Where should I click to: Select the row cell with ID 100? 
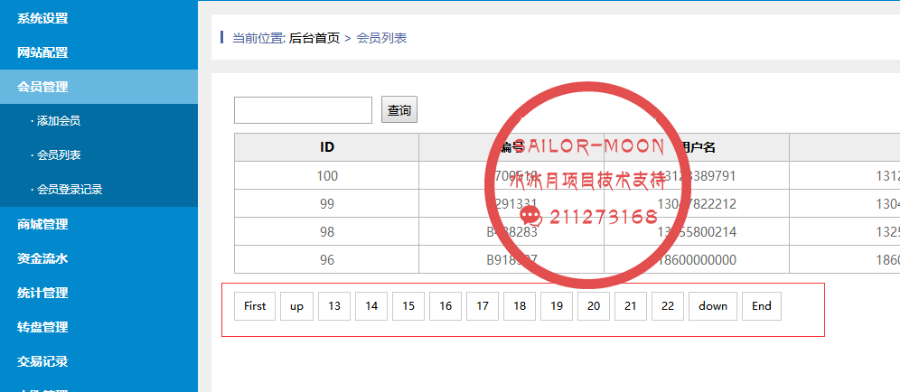(327, 176)
